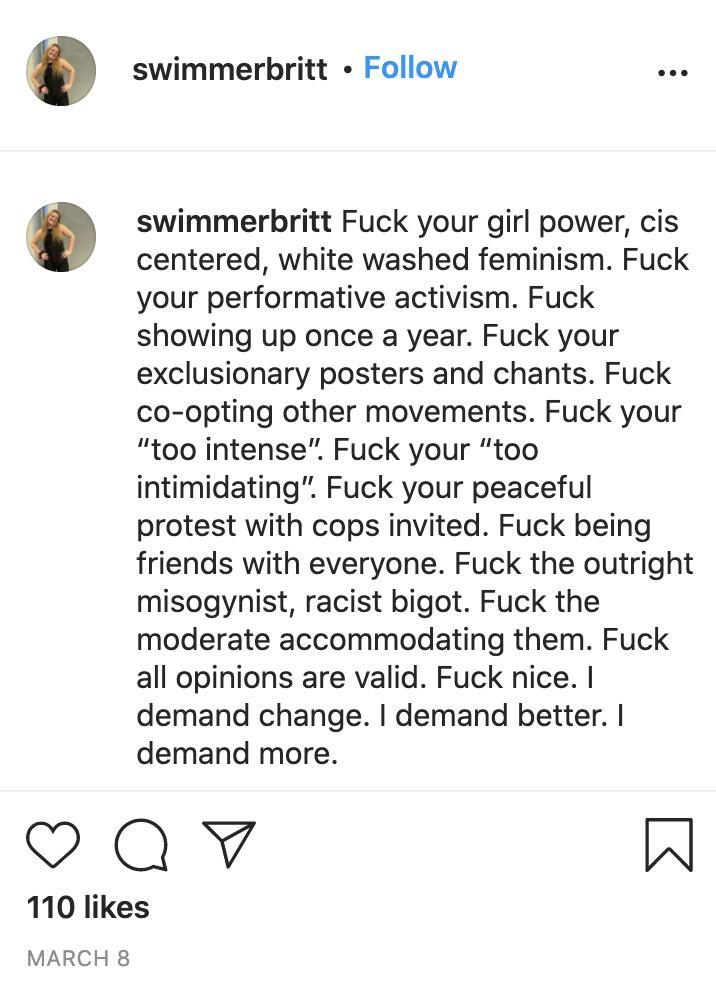The width and height of the screenshot is (716, 986).
Task: Click the bold swimmerbritt name in caption
Action: click(x=235, y=221)
